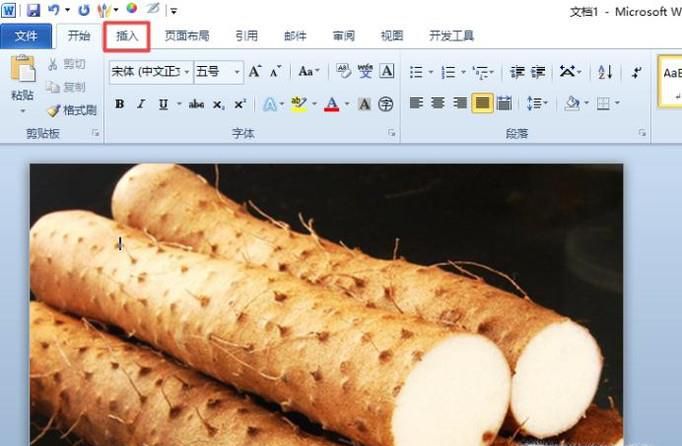Click the Subscript icon
Viewport: 682px width, 446px height.
[x=218, y=104]
